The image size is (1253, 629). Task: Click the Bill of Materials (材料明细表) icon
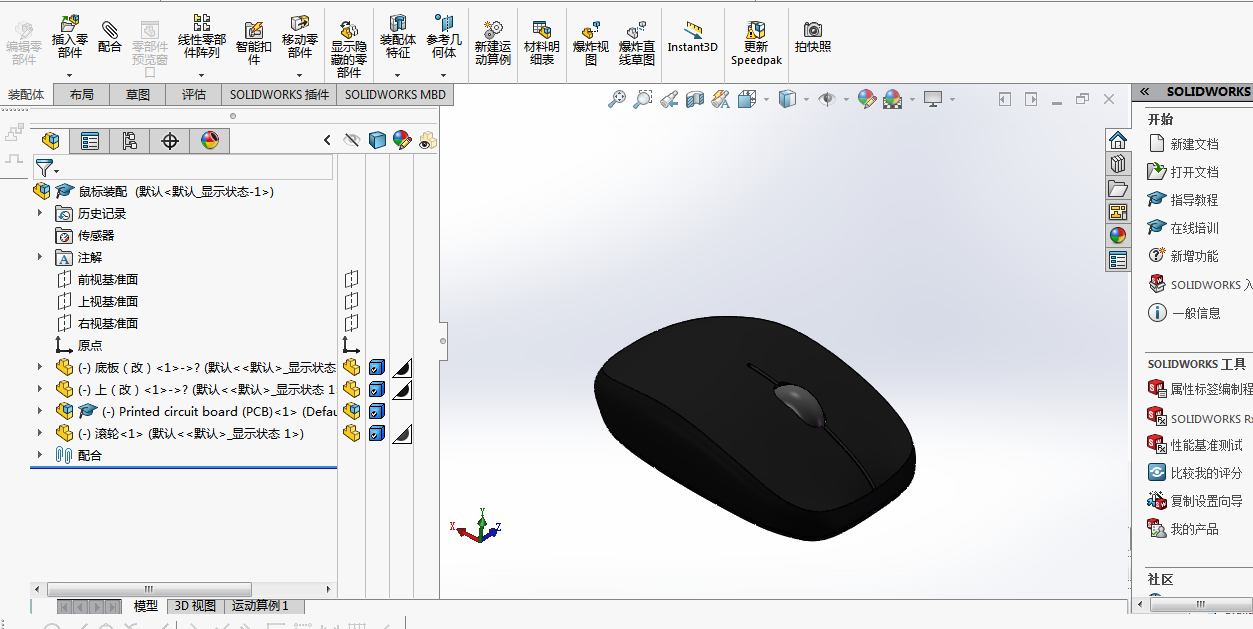pos(541,41)
